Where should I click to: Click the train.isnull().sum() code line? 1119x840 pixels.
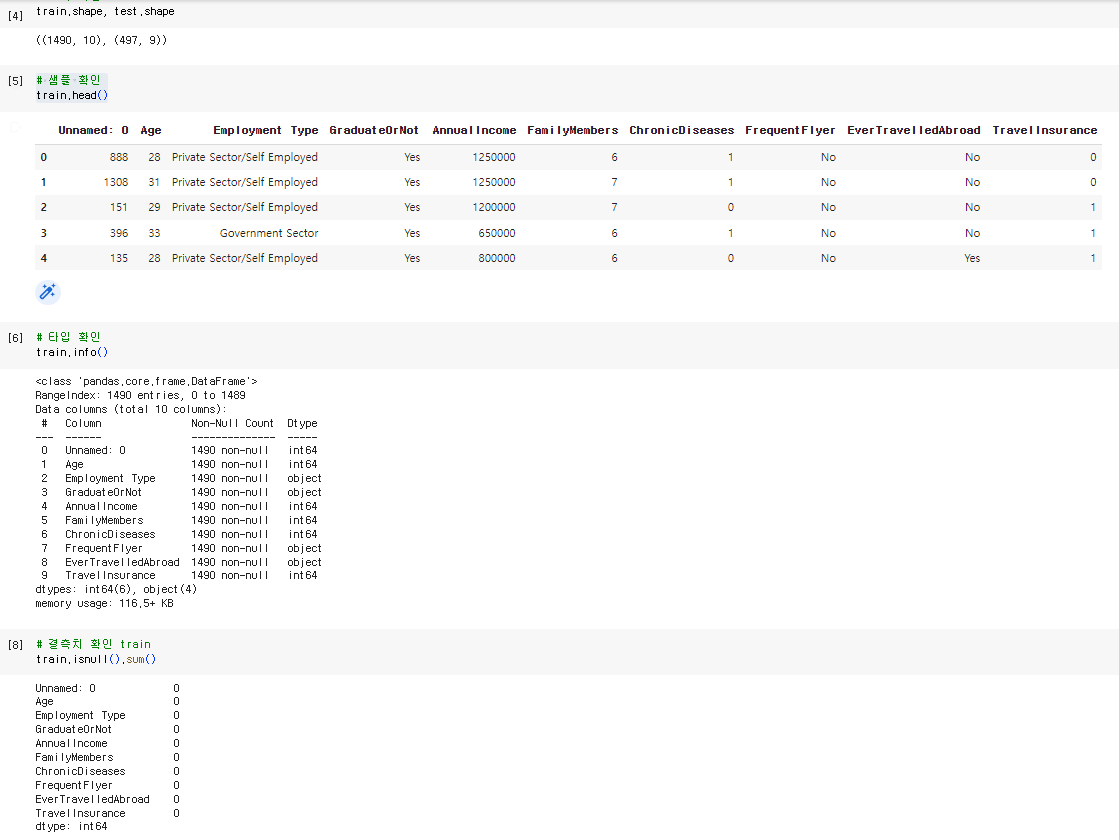pos(96,659)
